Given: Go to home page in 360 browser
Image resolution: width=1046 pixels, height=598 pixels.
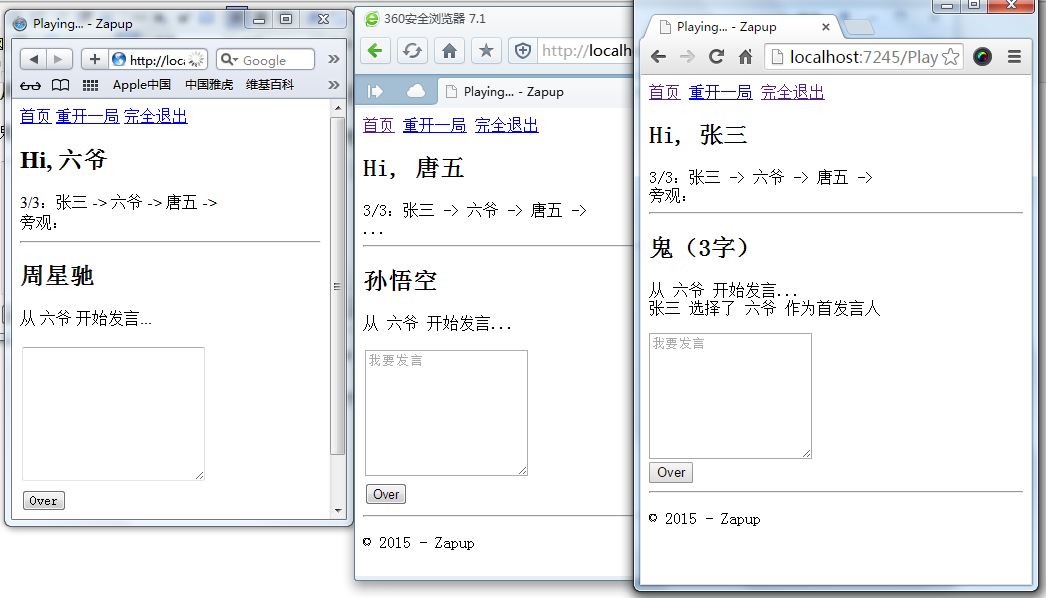Looking at the screenshot, I should point(450,50).
